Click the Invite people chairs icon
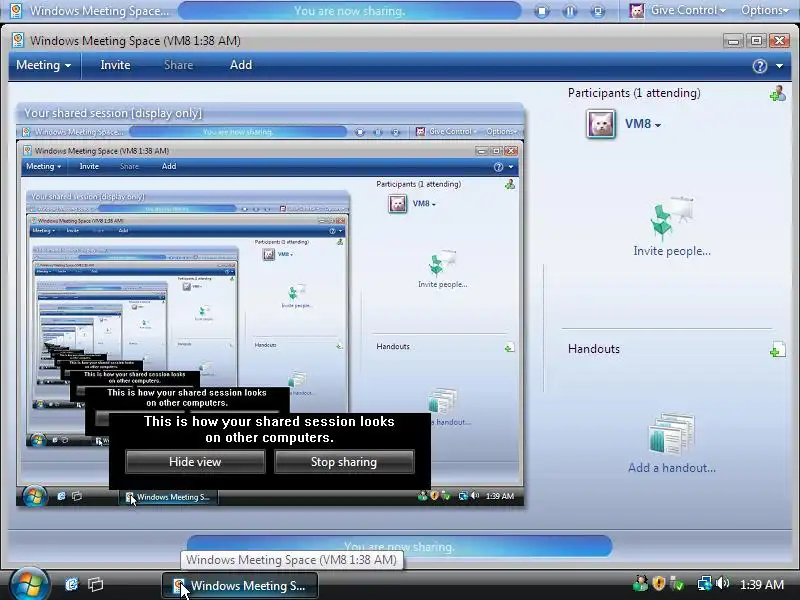This screenshot has height=600, width=800. tap(671, 219)
